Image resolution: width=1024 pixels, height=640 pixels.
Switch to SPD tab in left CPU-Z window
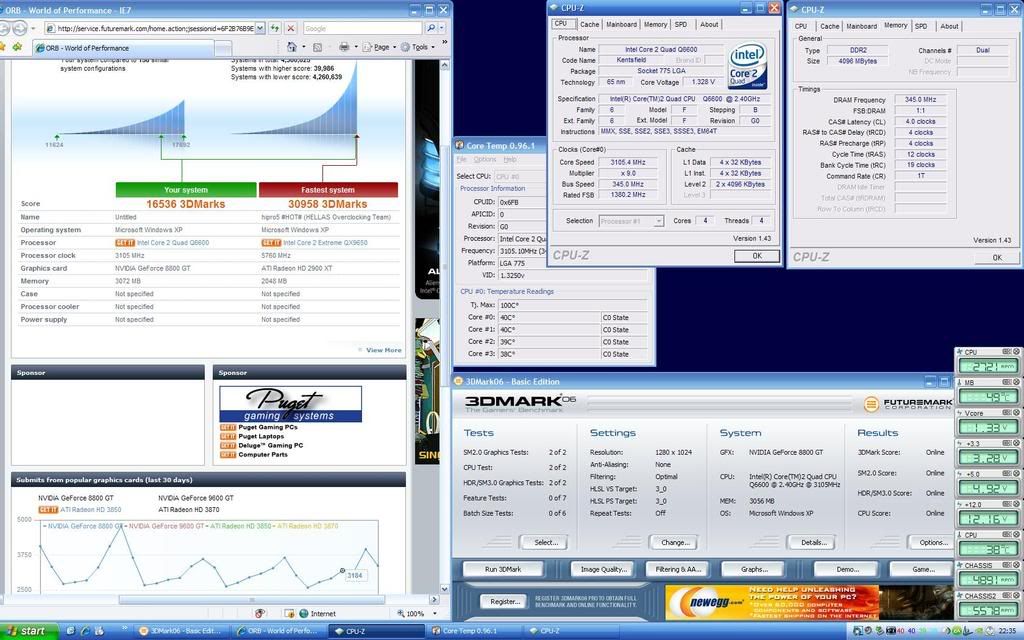pos(681,24)
